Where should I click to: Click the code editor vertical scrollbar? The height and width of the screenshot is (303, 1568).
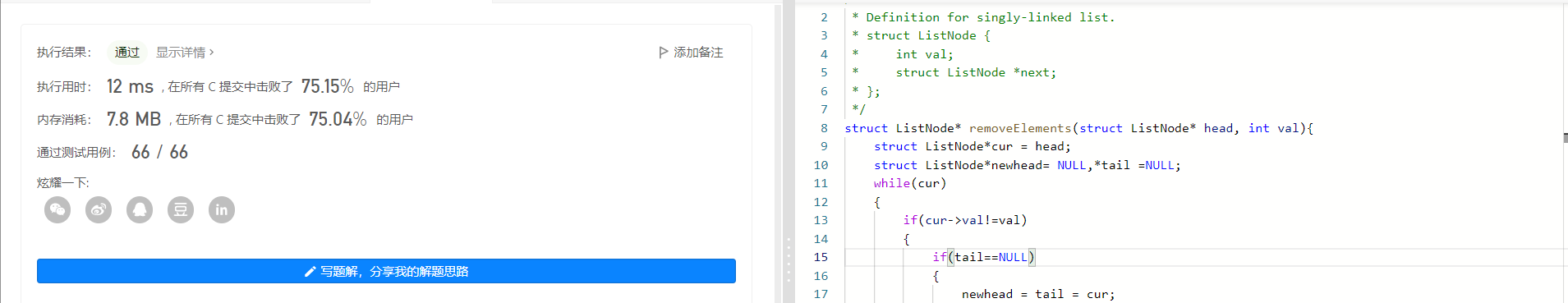click(x=1565, y=137)
